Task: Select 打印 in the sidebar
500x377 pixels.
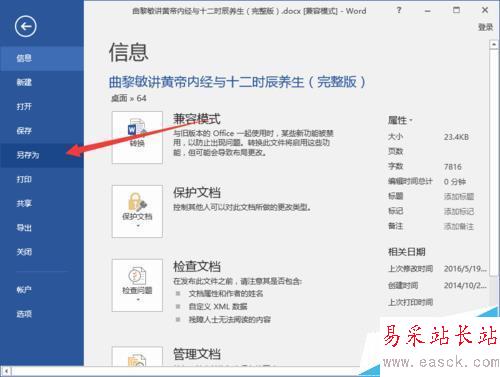Action: (42, 179)
